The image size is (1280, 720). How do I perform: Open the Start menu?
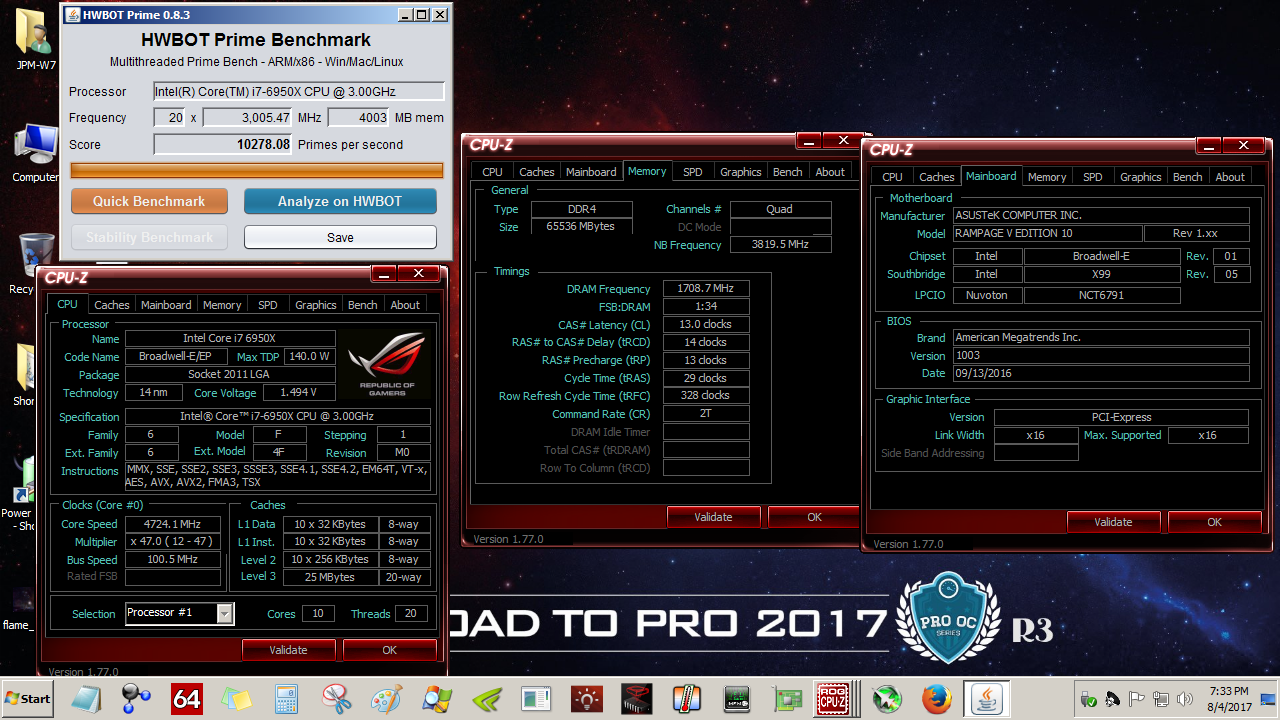click(x=29, y=698)
